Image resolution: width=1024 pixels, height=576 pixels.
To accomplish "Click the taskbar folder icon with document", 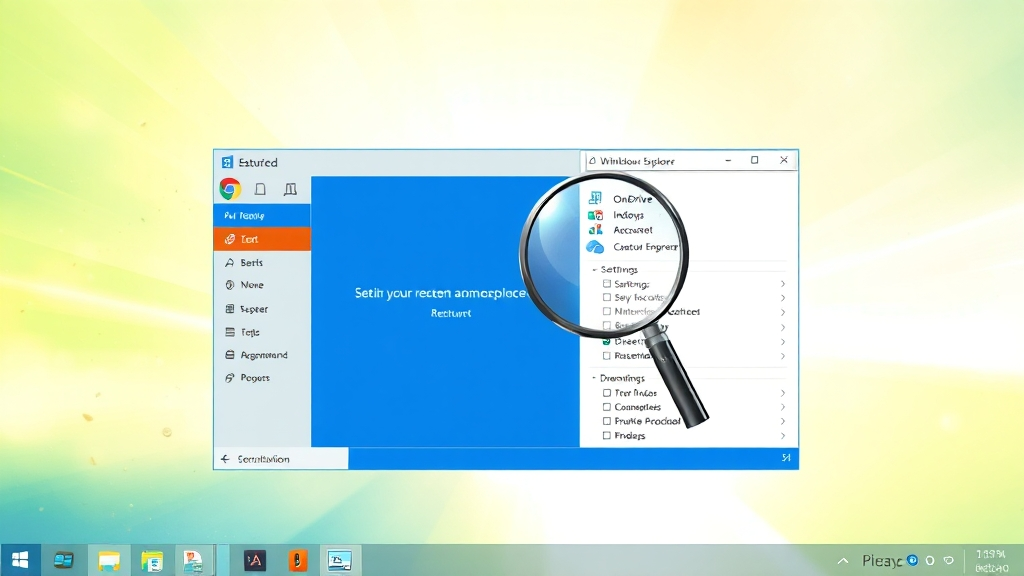I will [152, 561].
